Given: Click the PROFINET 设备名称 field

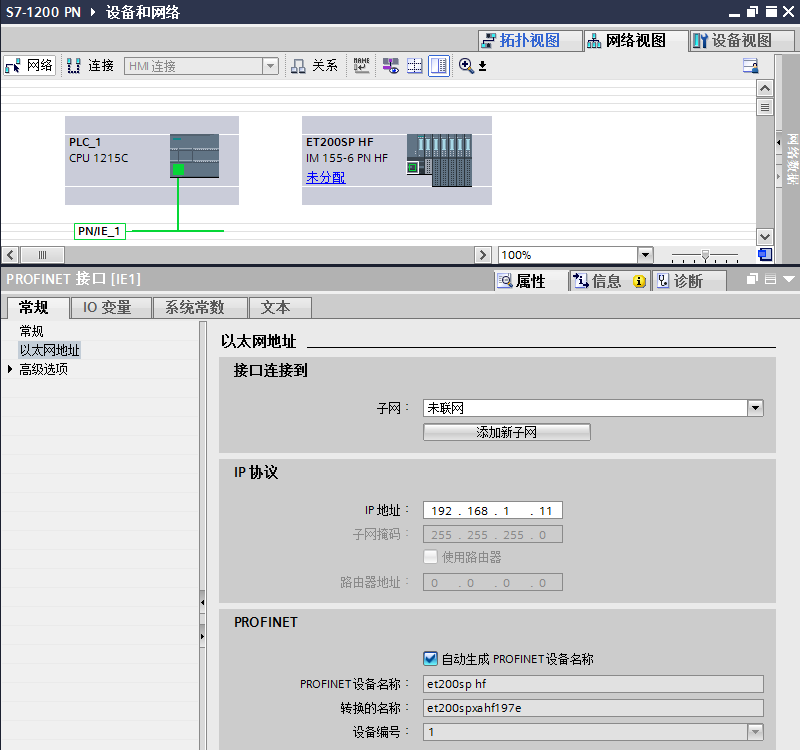Looking at the screenshot, I should [x=593, y=684].
